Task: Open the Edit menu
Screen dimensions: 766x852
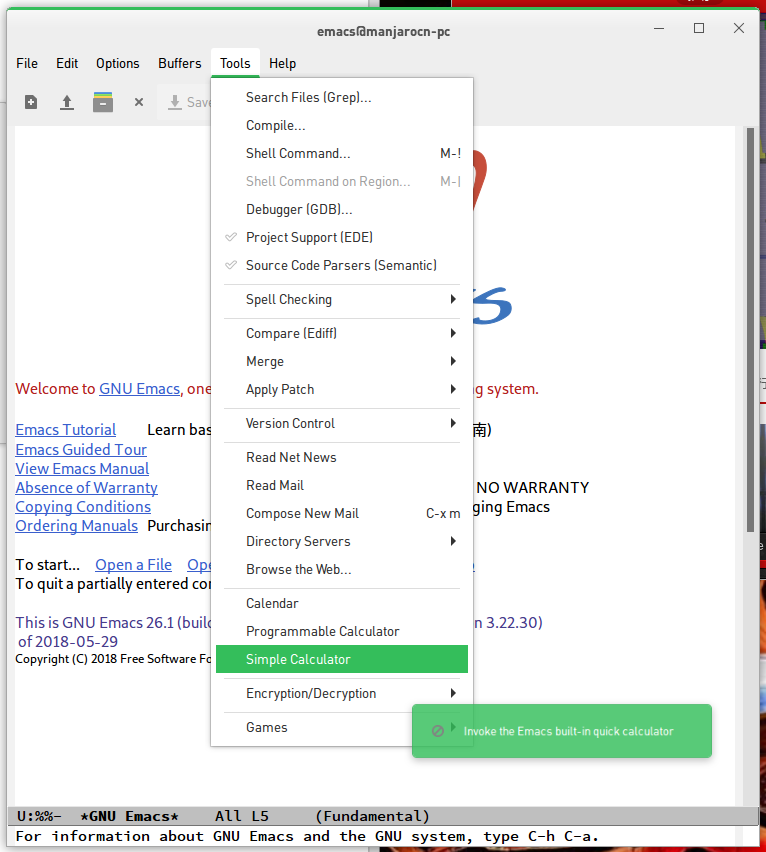Action: [67, 64]
